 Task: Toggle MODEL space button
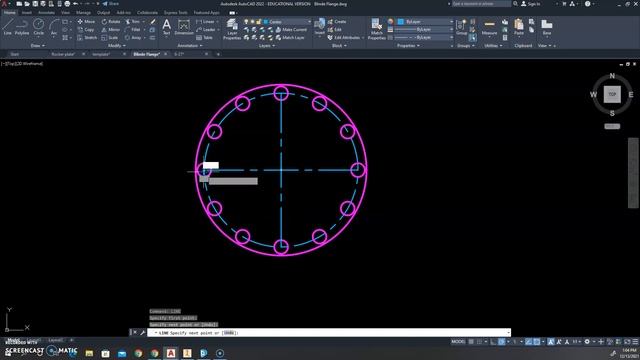pos(458,342)
